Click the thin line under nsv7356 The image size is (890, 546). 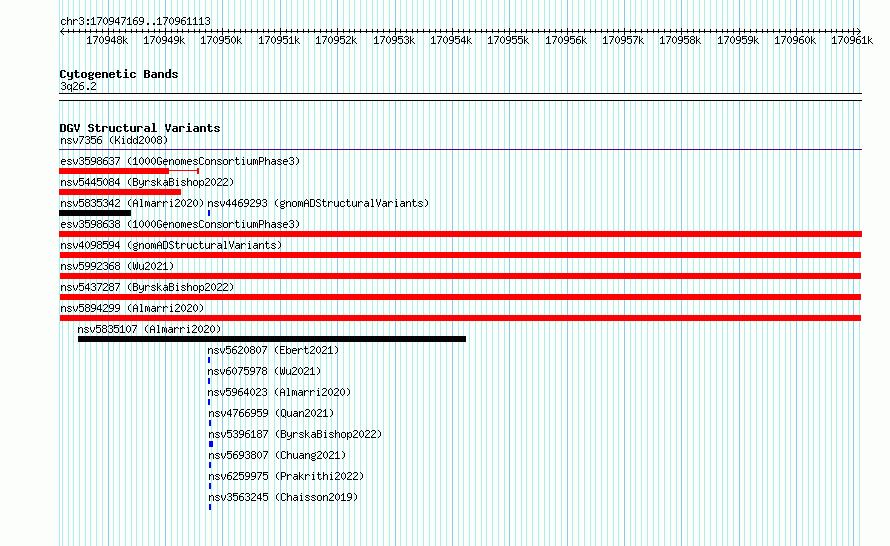click(460, 150)
